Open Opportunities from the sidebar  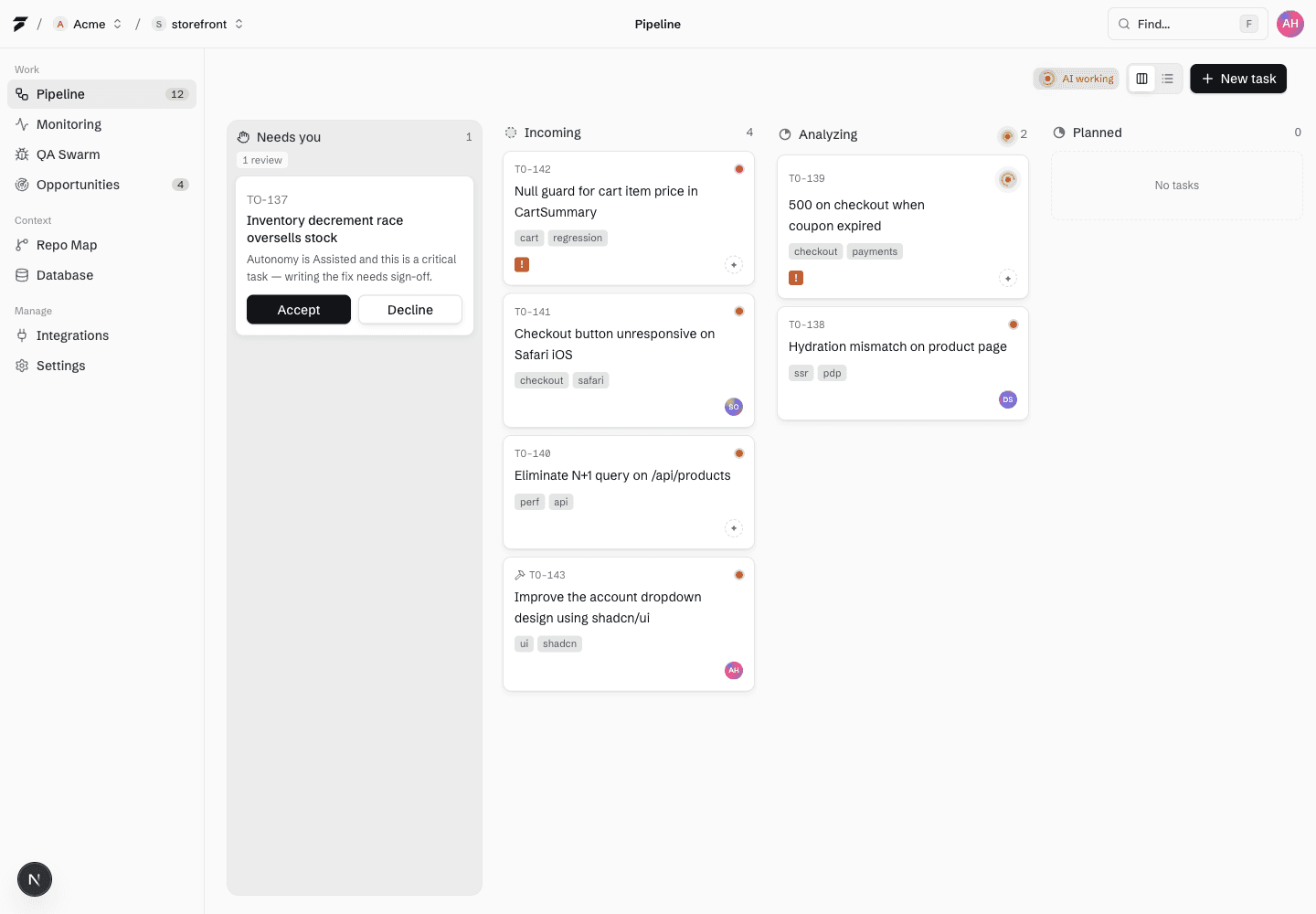(101, 185)
